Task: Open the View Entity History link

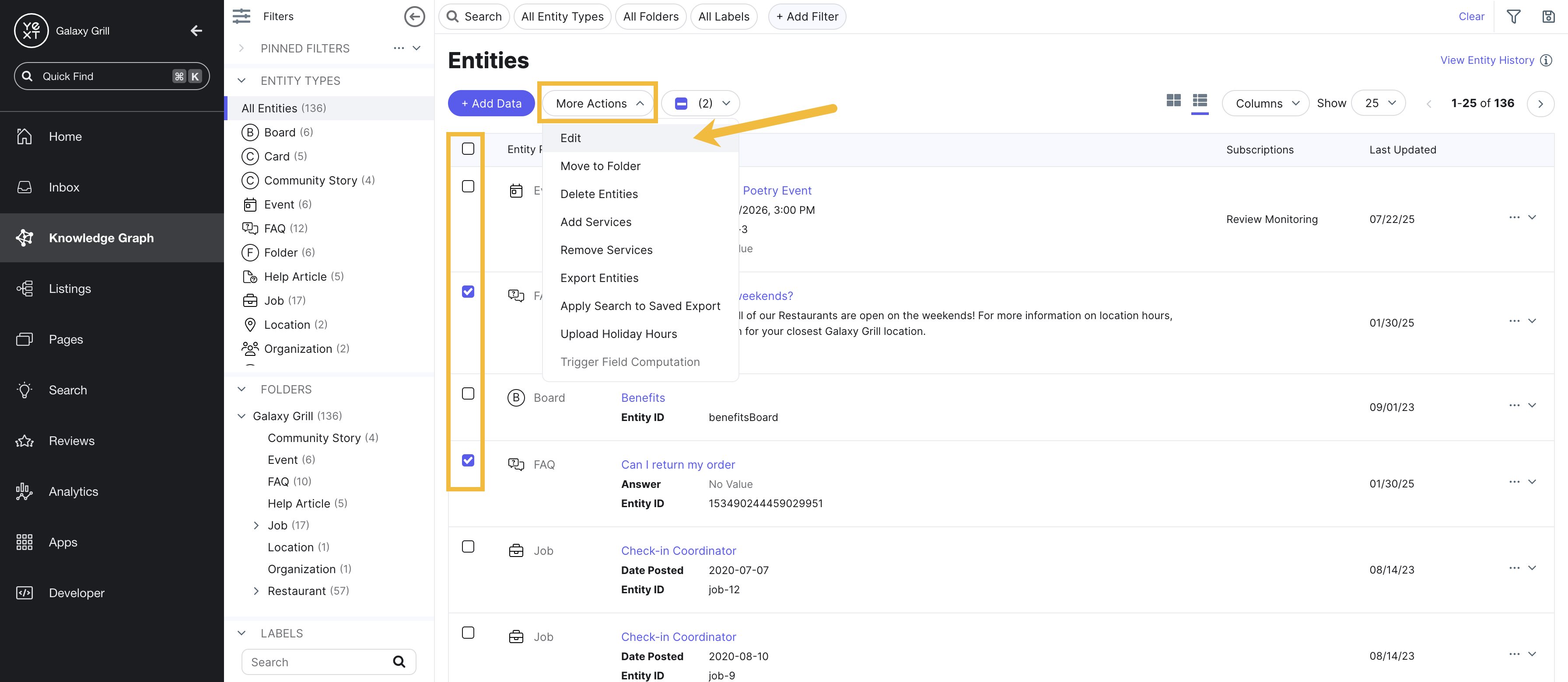Action: (x=1487, y=60)
